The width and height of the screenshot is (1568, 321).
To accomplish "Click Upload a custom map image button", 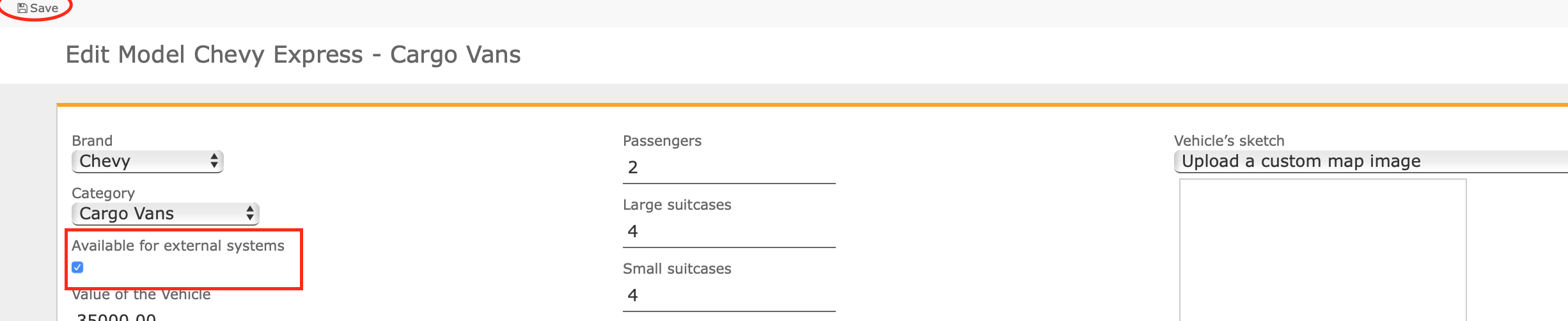I will click(x=1371, y=161).
